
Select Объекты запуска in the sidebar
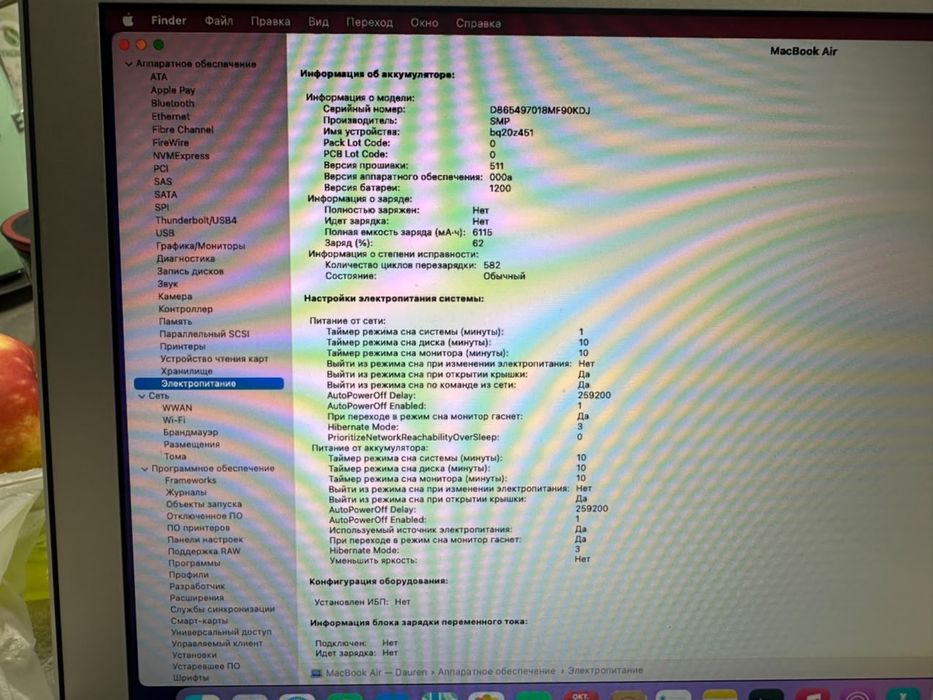pos(203,504)
